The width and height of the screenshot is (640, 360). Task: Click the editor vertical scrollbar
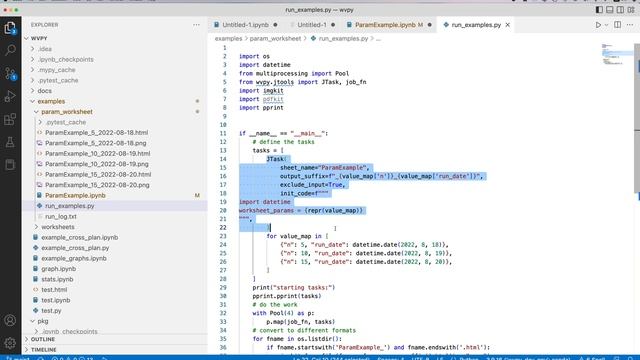[637, 118]
